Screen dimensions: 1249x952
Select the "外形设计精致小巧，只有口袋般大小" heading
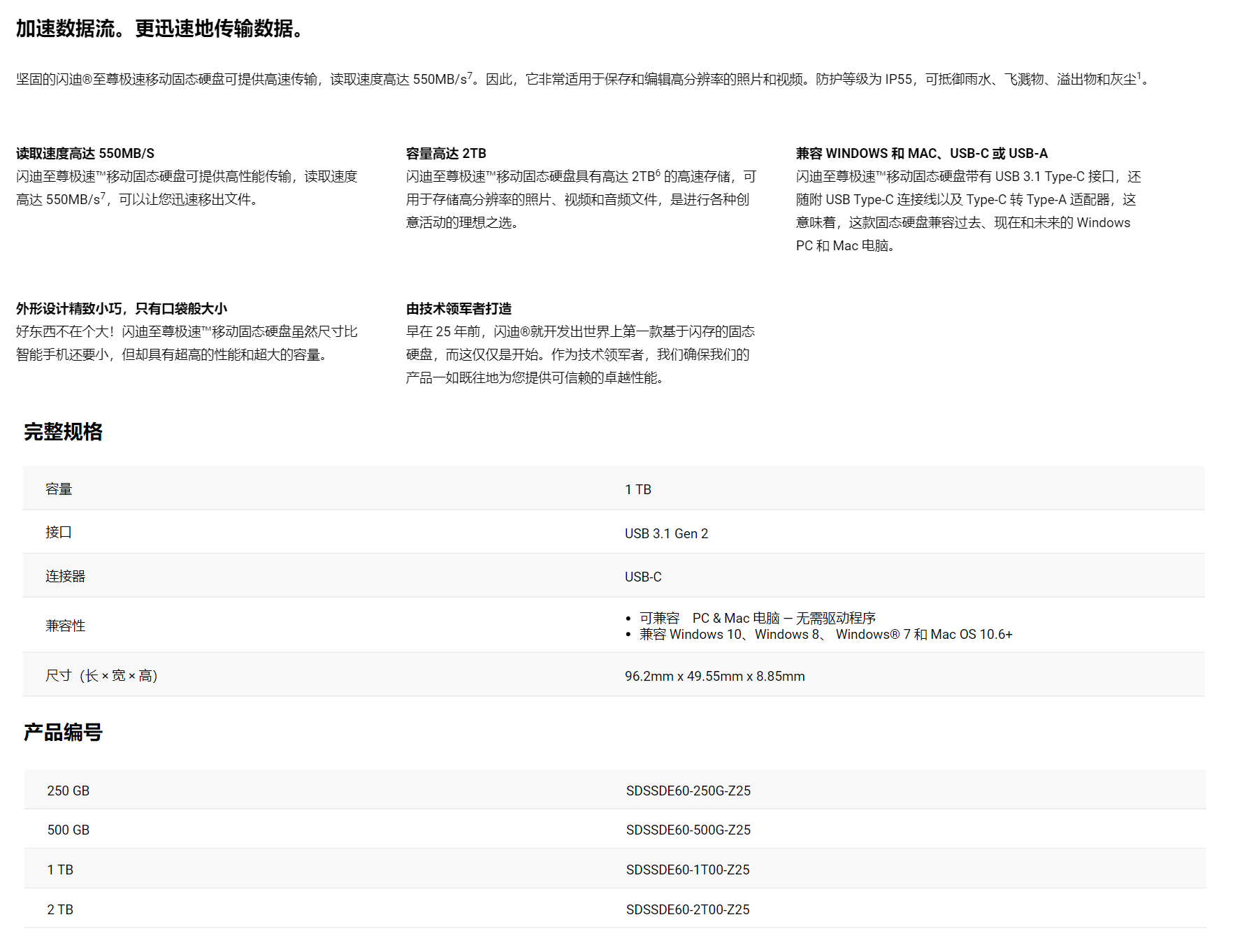[x=122, y=308]
